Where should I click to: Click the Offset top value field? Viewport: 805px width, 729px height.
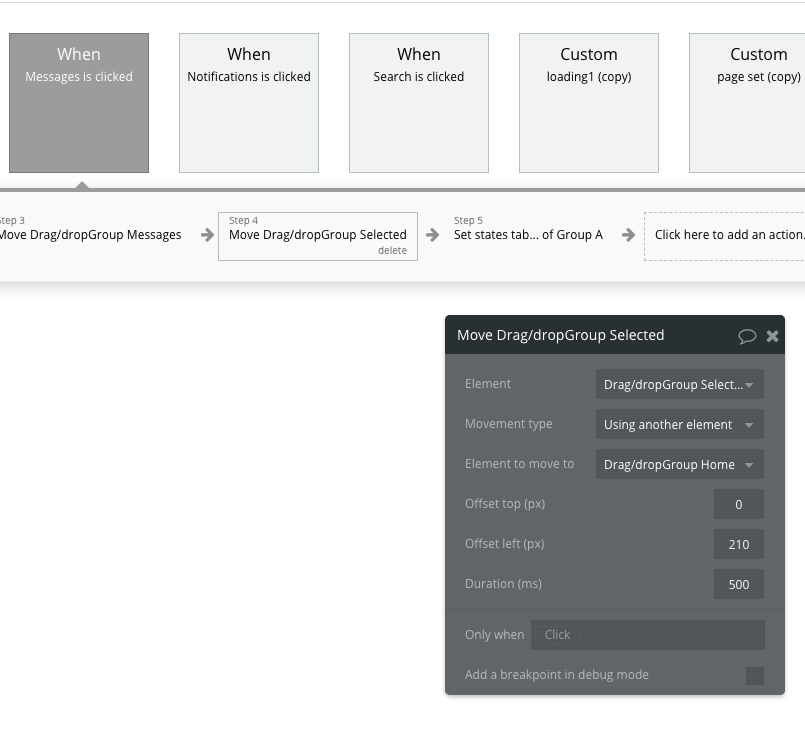(739, 504)
